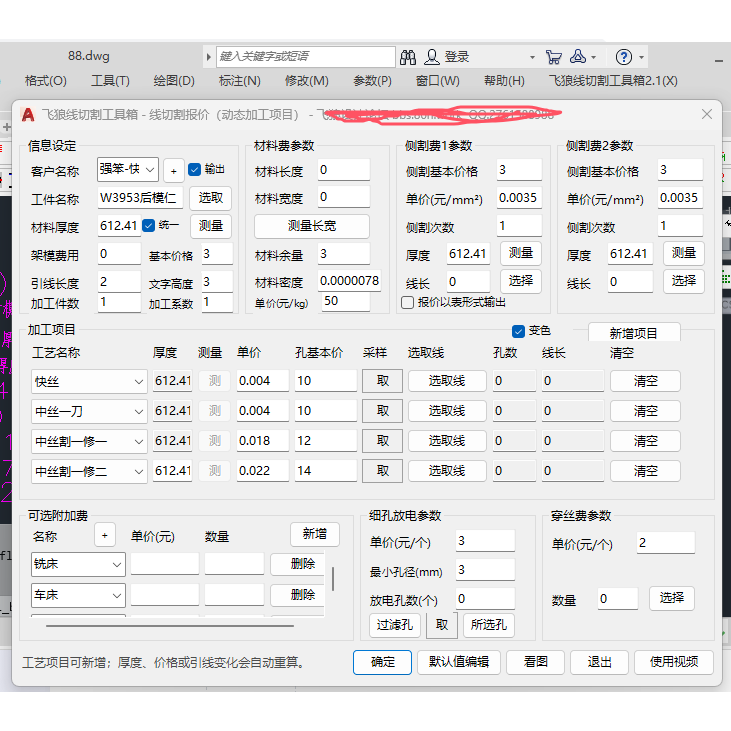Screen dimensions: 731x731
Task: Open the 工具(T) menu
Action: point(110,81)
